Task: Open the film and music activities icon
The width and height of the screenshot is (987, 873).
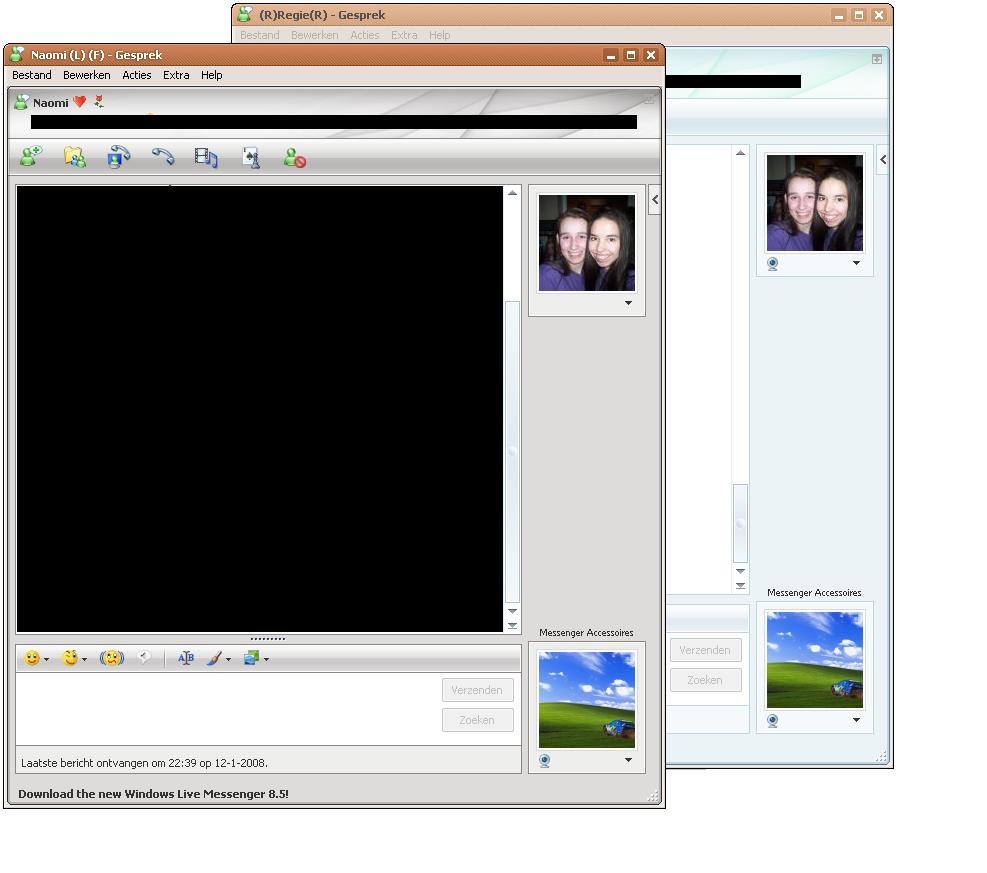Action: click(206, 157)
